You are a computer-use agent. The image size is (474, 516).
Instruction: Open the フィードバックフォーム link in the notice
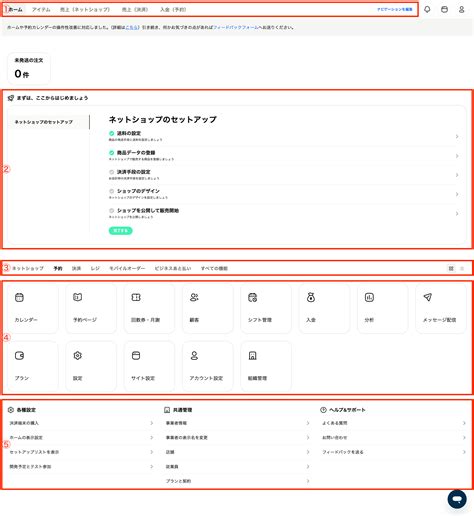tap(236, 27)
